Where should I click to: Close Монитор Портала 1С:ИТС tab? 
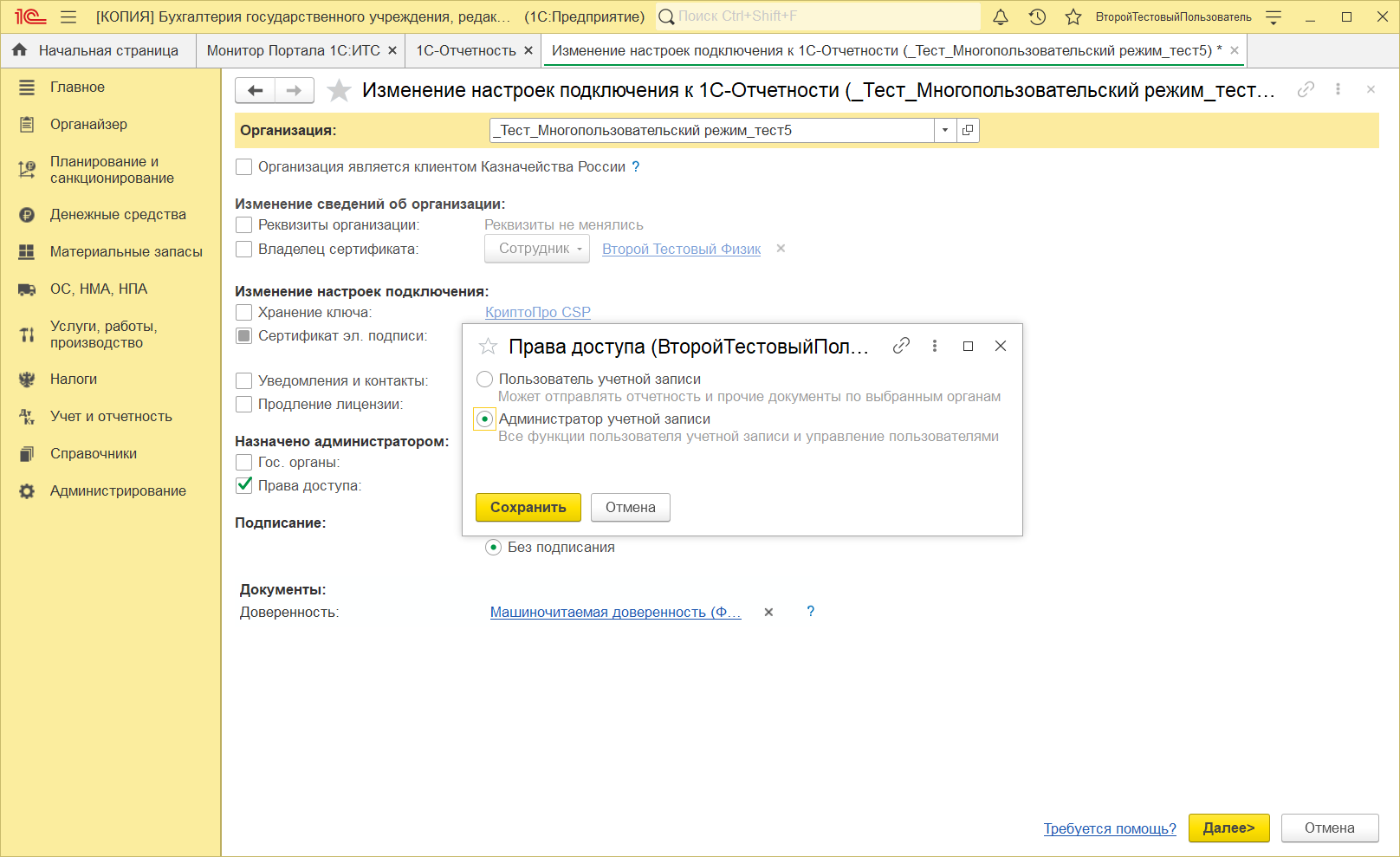click(392, 50)
